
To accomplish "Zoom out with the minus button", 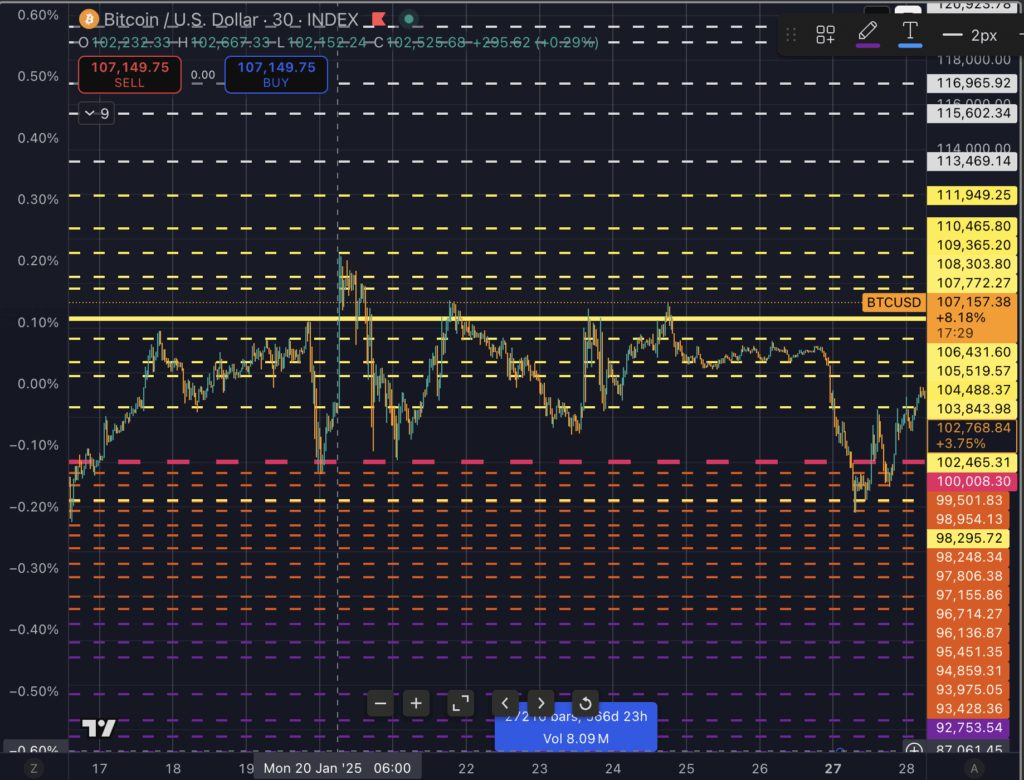I will tap(381, 703).
